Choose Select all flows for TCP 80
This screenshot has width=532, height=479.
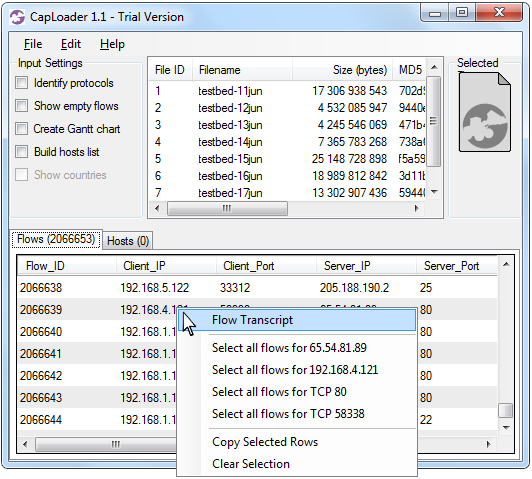(297, 392)
